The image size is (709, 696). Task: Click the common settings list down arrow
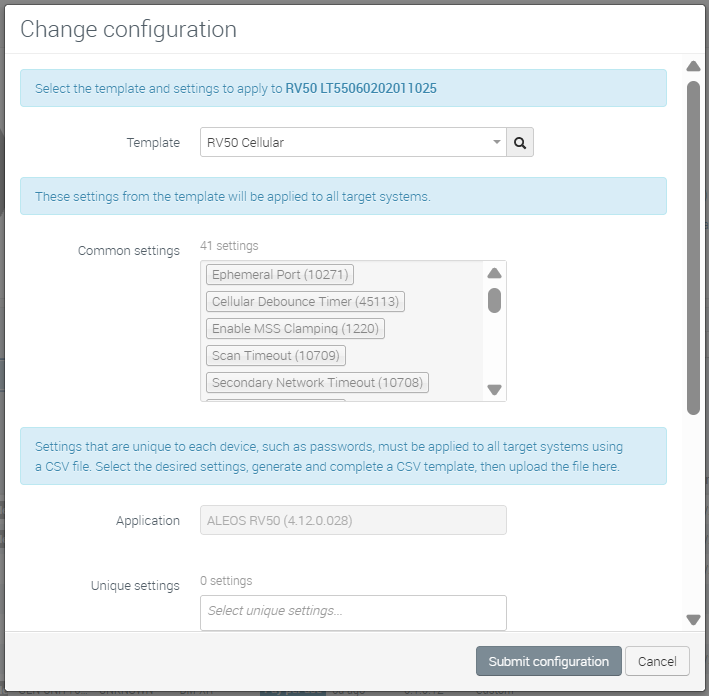tap(494, 389)
